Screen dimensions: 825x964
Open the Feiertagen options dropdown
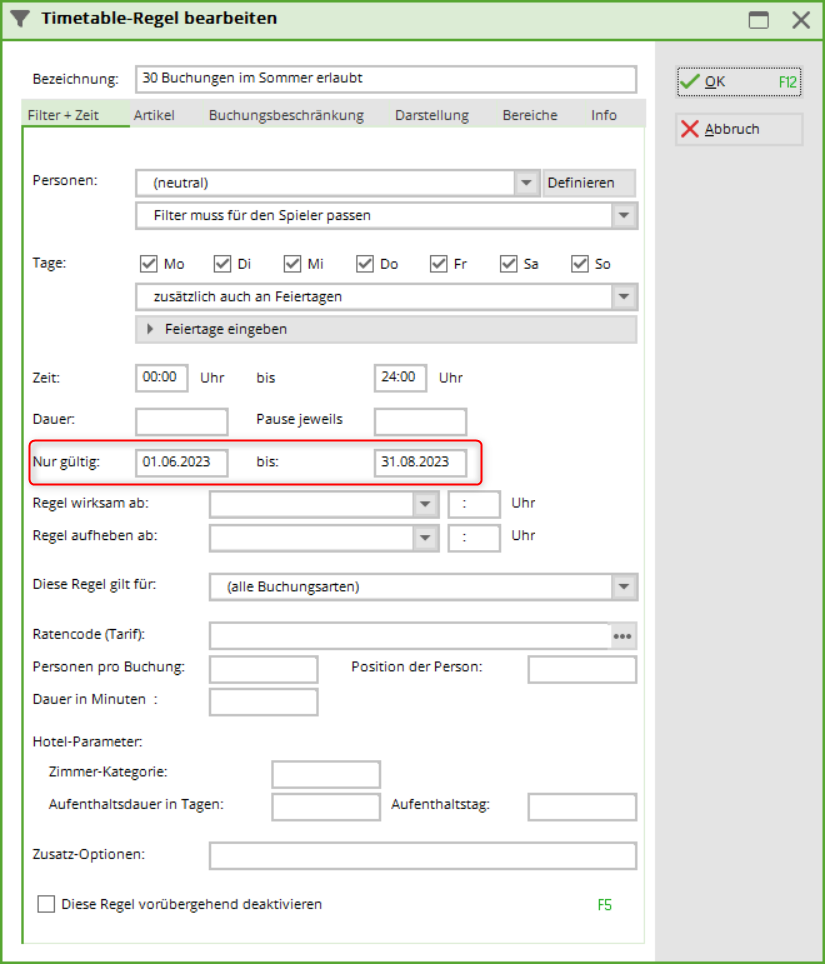[x=624, y=297]
